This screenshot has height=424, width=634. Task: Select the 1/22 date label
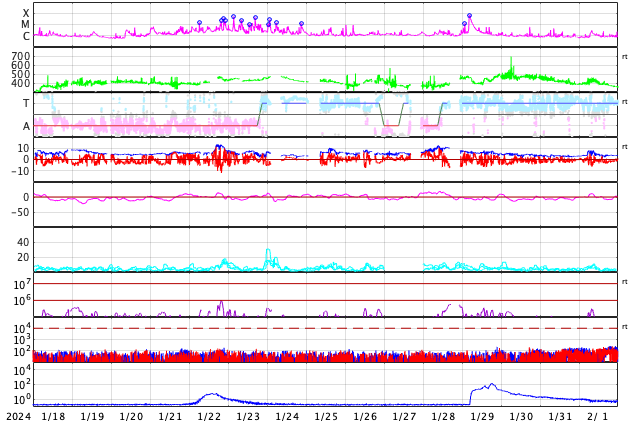tap(209, 416)
